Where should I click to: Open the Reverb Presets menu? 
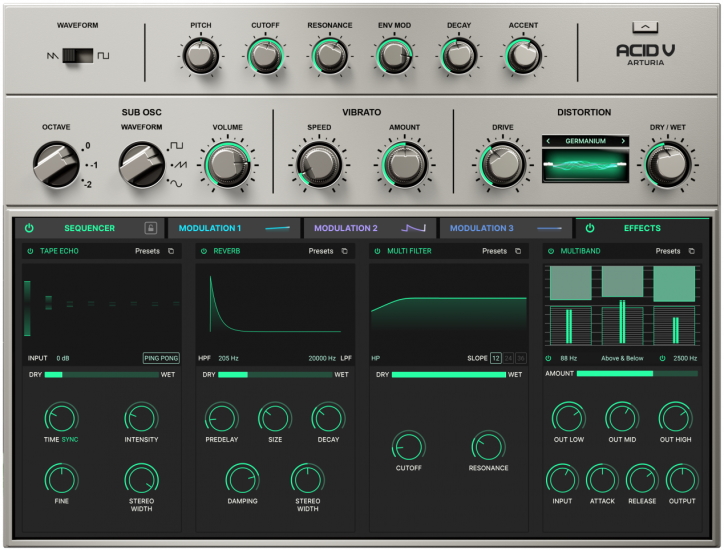pos(321,251)
